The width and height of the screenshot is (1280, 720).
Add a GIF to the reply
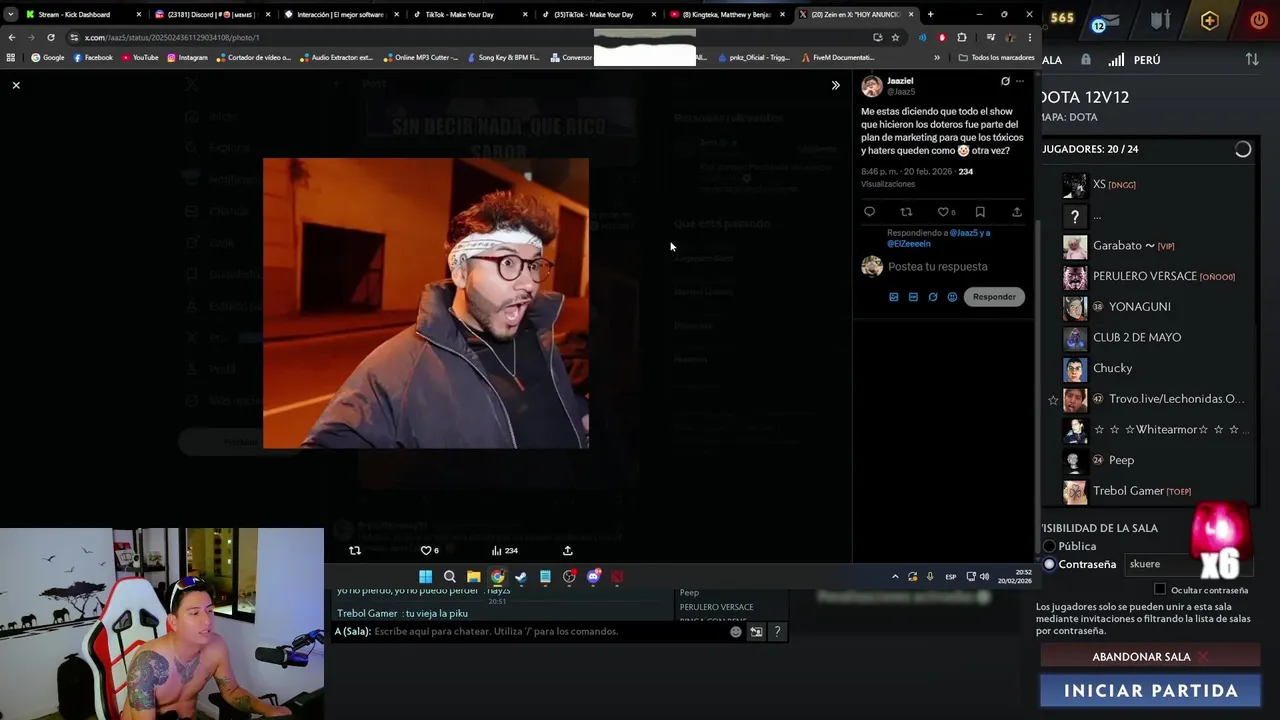pos(913,297)
